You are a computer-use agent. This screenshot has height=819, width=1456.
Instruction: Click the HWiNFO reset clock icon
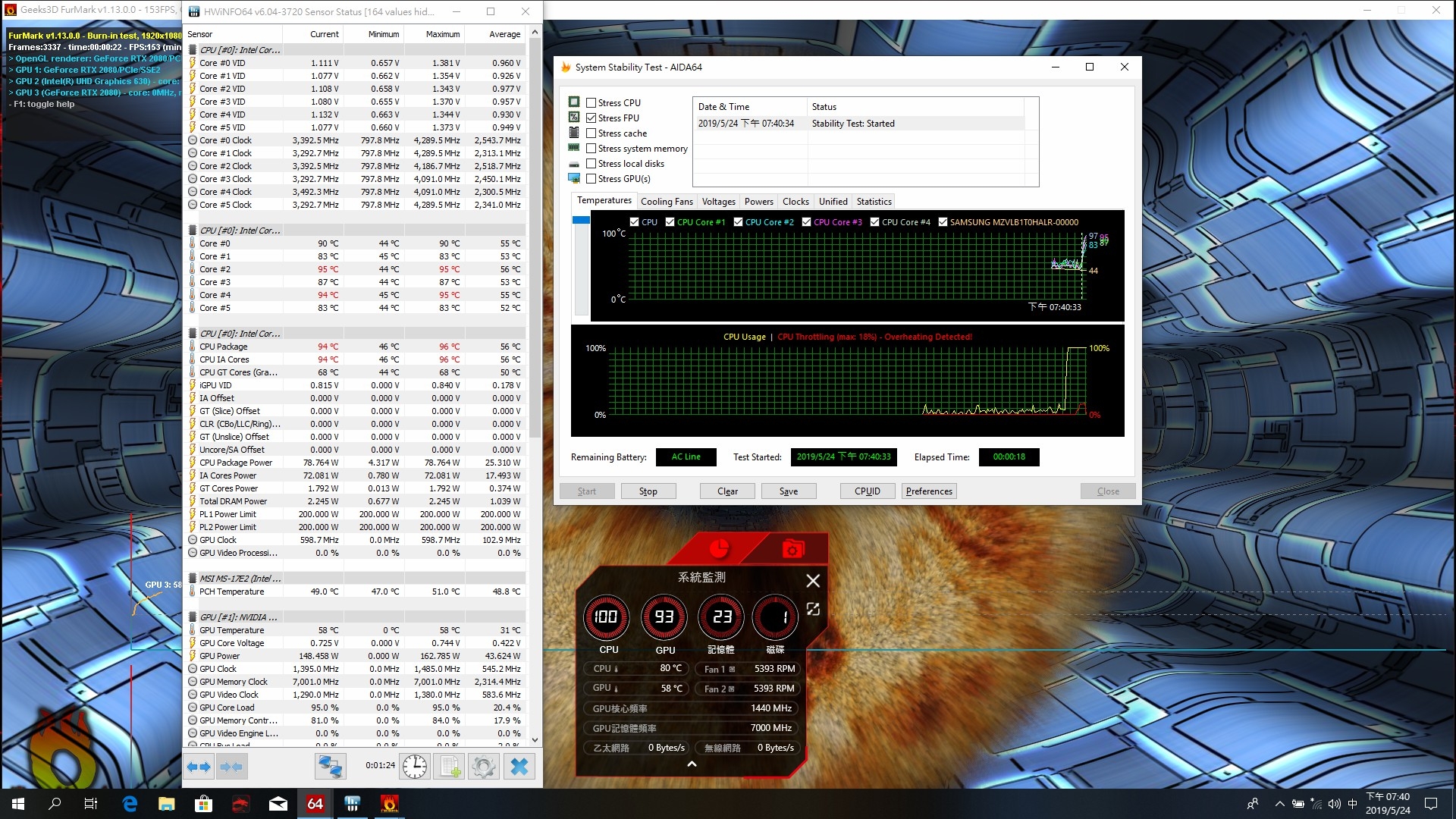pyautogui.click(x=415, y=767)
